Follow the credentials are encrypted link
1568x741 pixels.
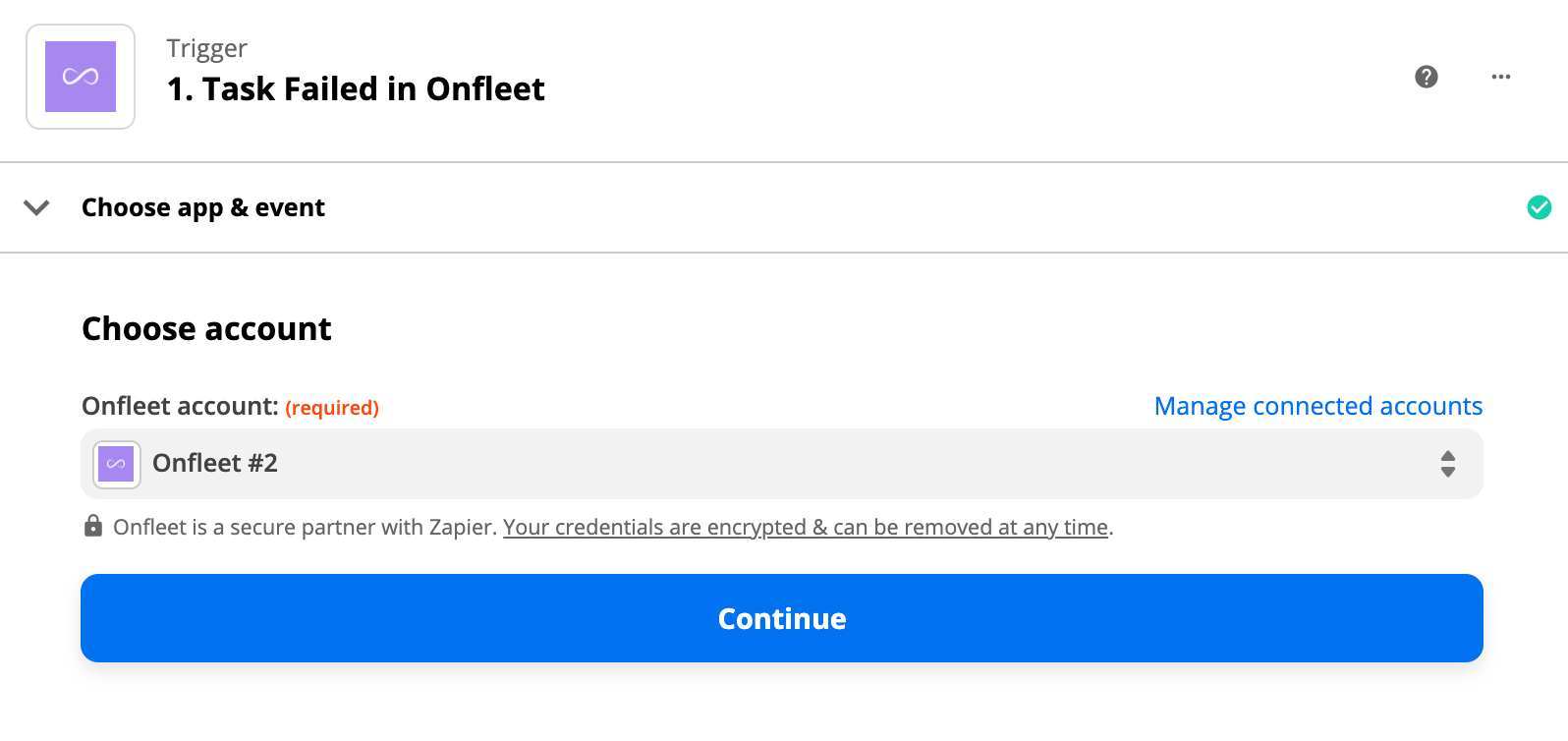click(x=806, y=528)
